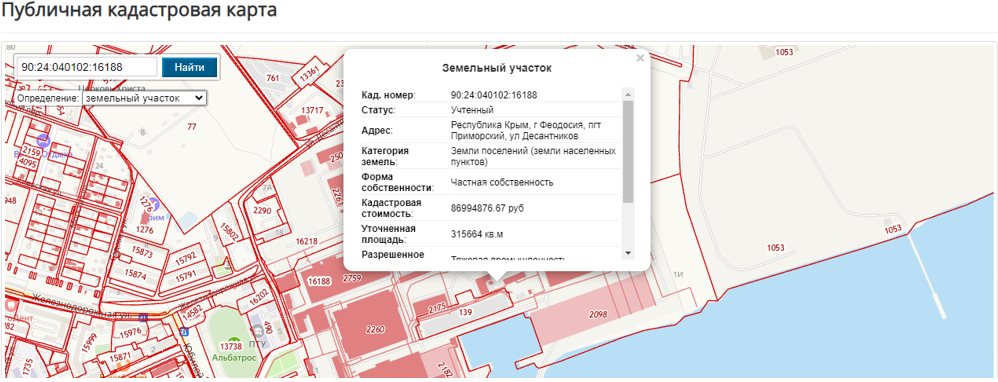The image size is (998, 382).
Task: Click the popup scrollbar up arrow
Action: 629,95
